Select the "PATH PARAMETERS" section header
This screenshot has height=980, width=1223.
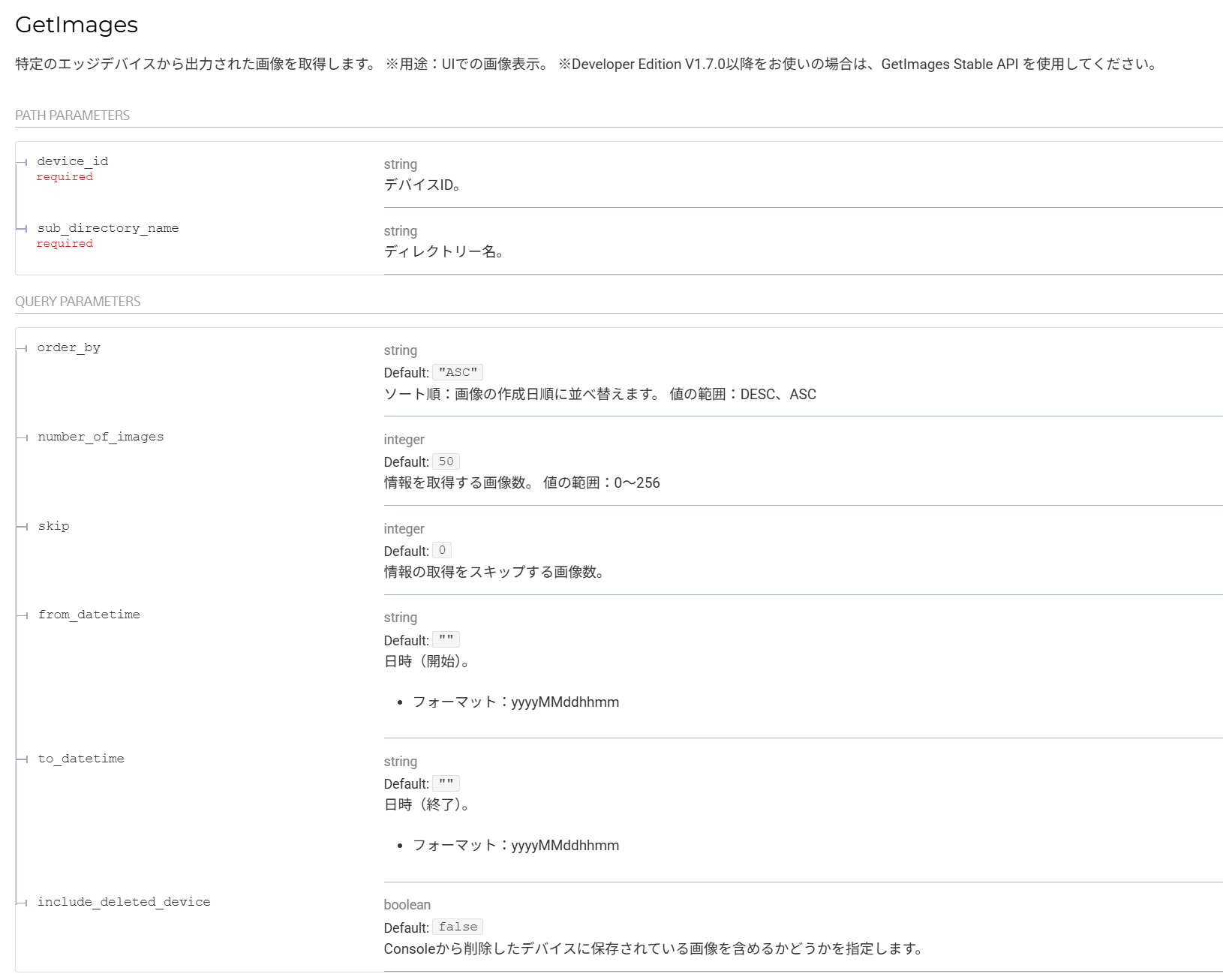[x=72, y=116]
